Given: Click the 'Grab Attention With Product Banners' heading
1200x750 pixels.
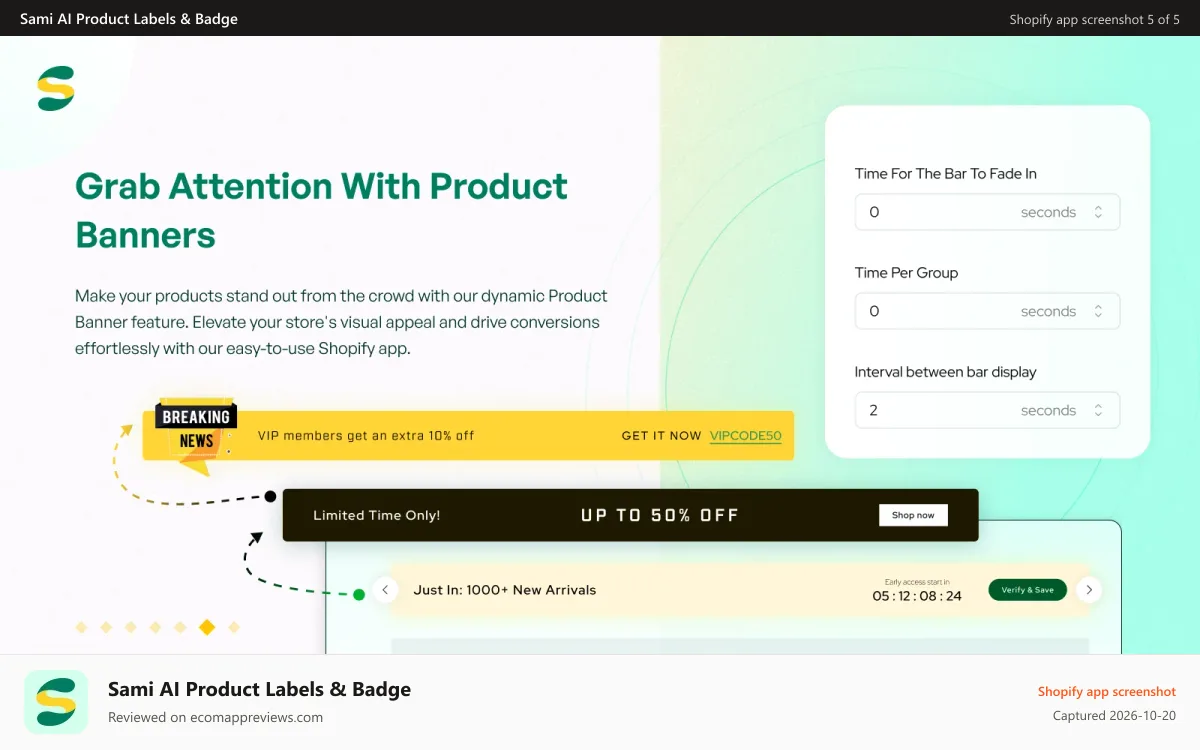Looking at the screenshot, I should 322,210.
